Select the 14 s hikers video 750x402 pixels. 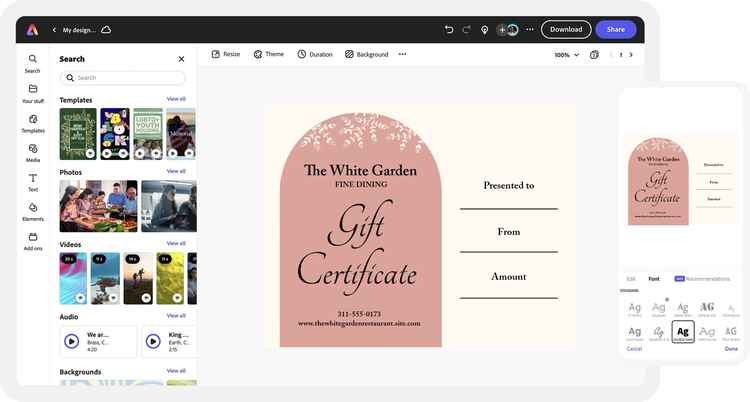point(138,279)
